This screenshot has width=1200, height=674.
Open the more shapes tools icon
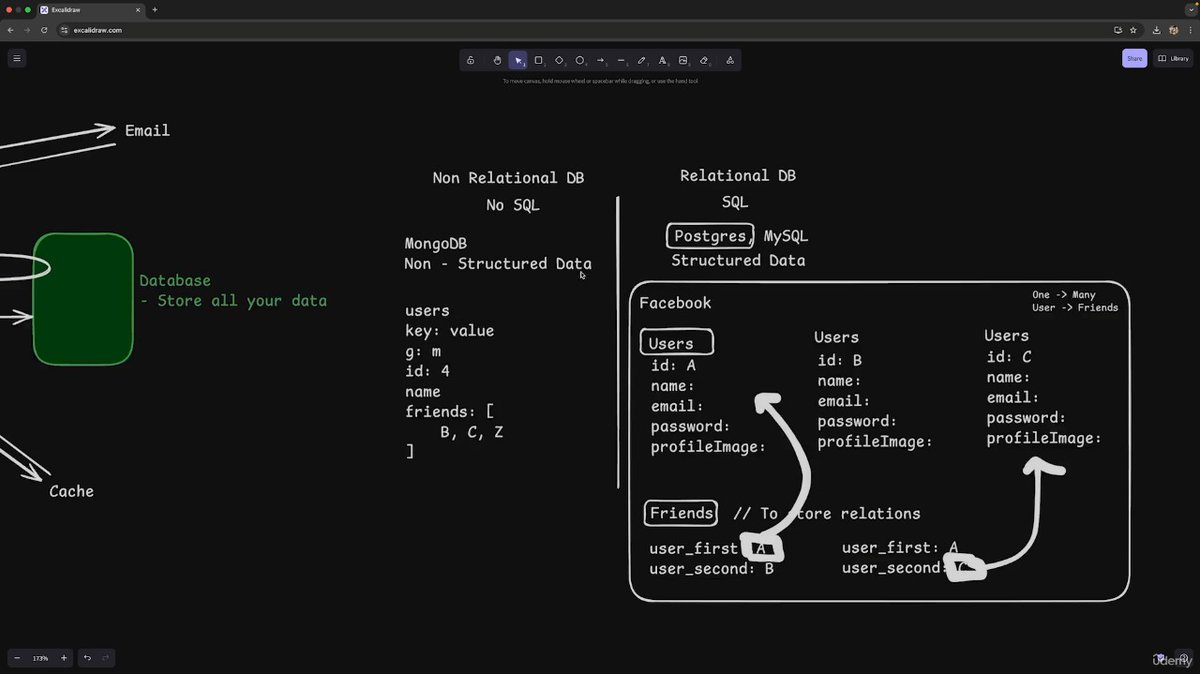coord(730,60)
